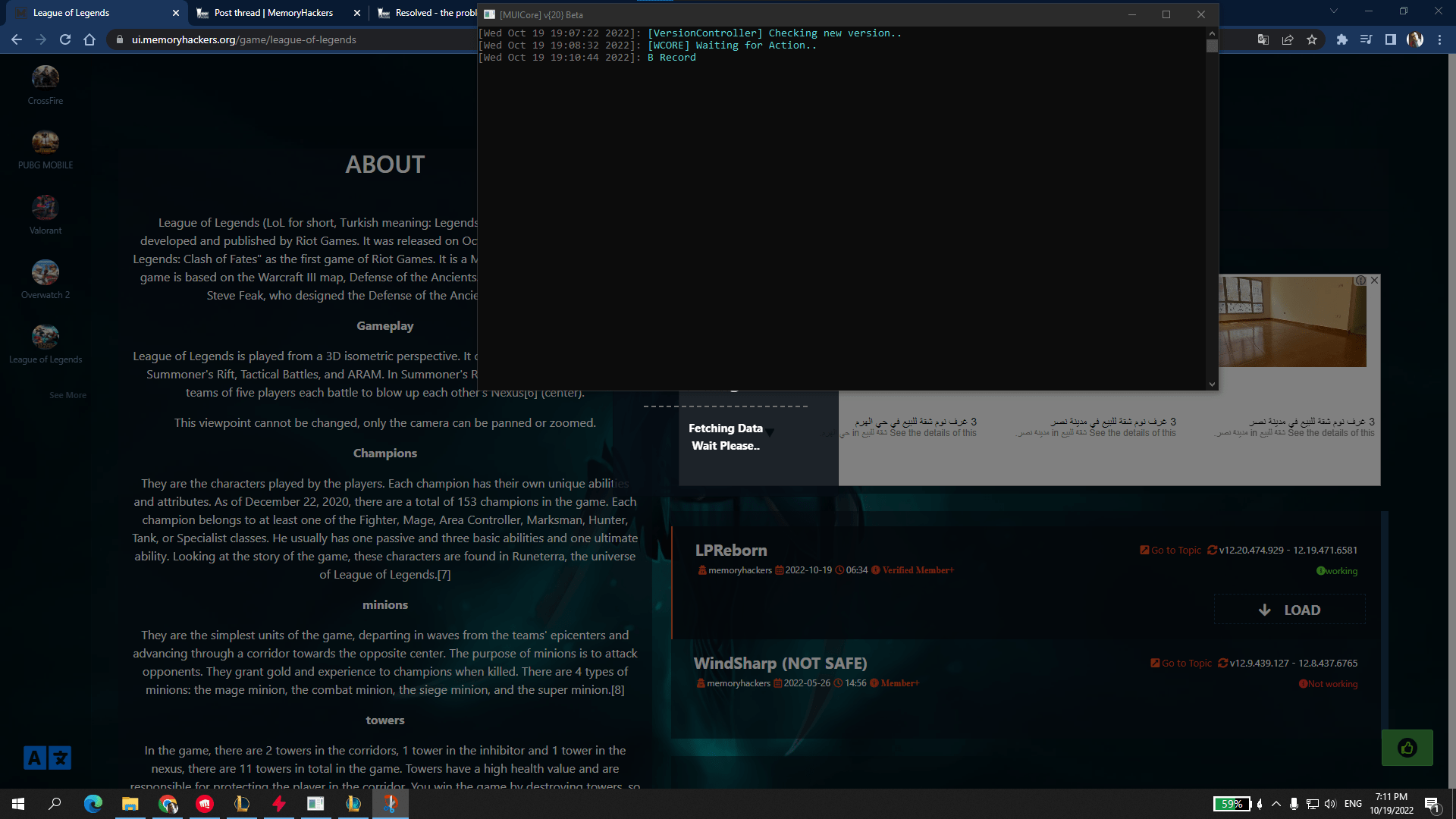This screenshot has height=819, width=1456.
Task: Open Go to Topic link for LPReborn
Action: [1171, 550]
